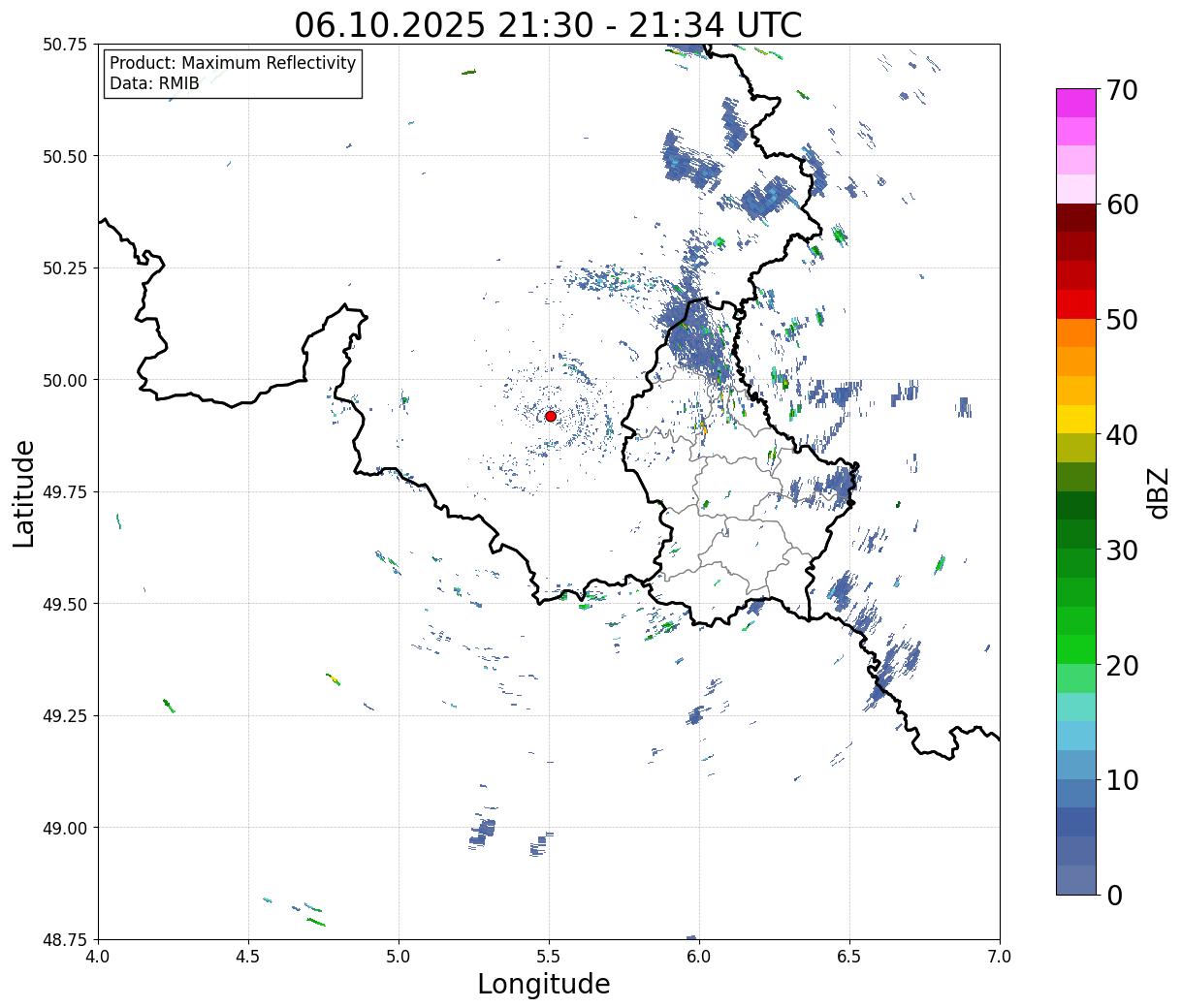Pick the orange swatch just below 50

pos(1076,332)
